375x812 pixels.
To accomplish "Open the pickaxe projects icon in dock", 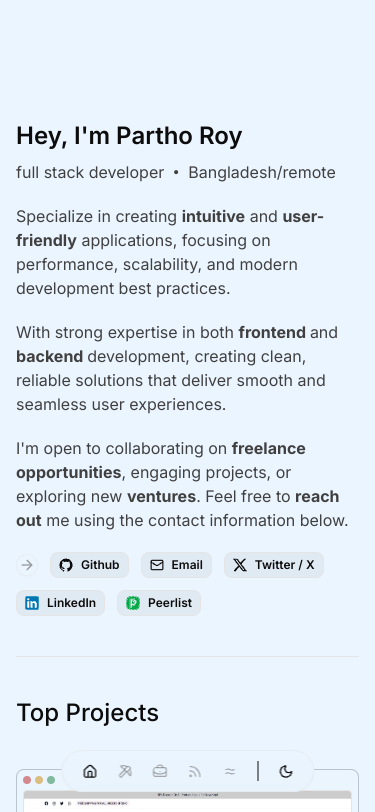I will tap(125, 772).
